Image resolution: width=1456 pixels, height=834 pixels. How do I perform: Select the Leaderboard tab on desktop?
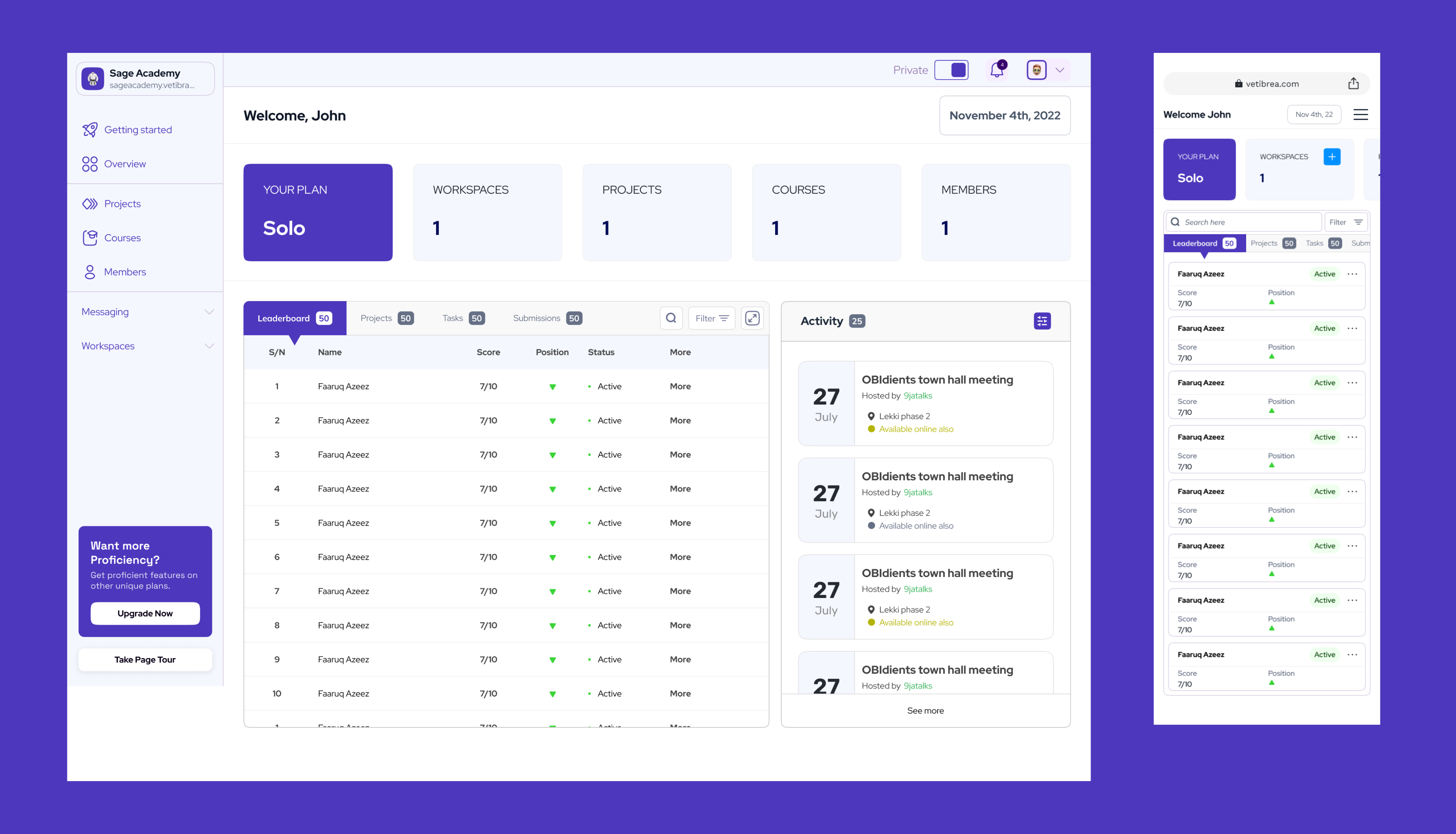click(294, 319)
